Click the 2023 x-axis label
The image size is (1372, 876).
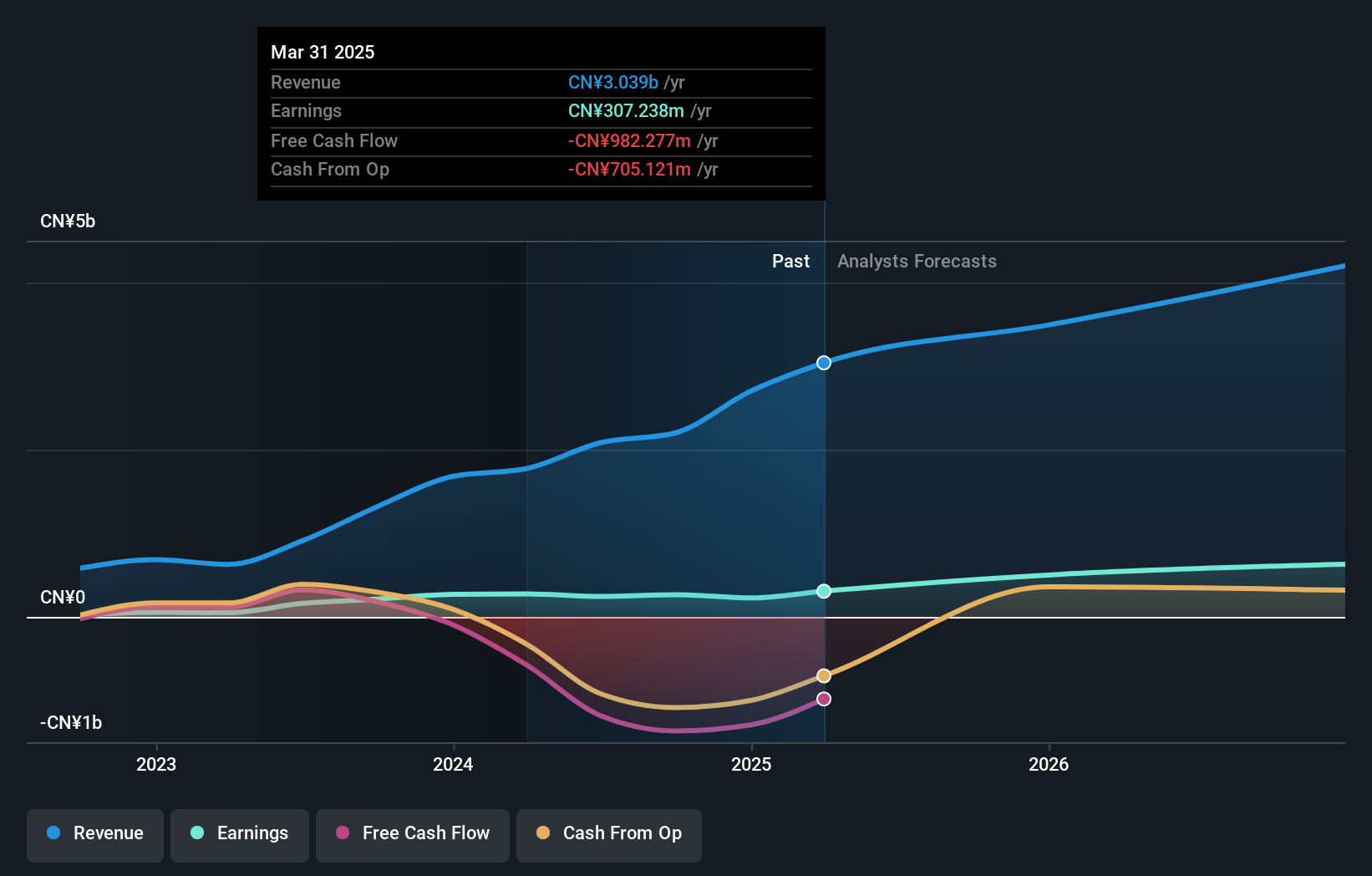tap(156, 764)
